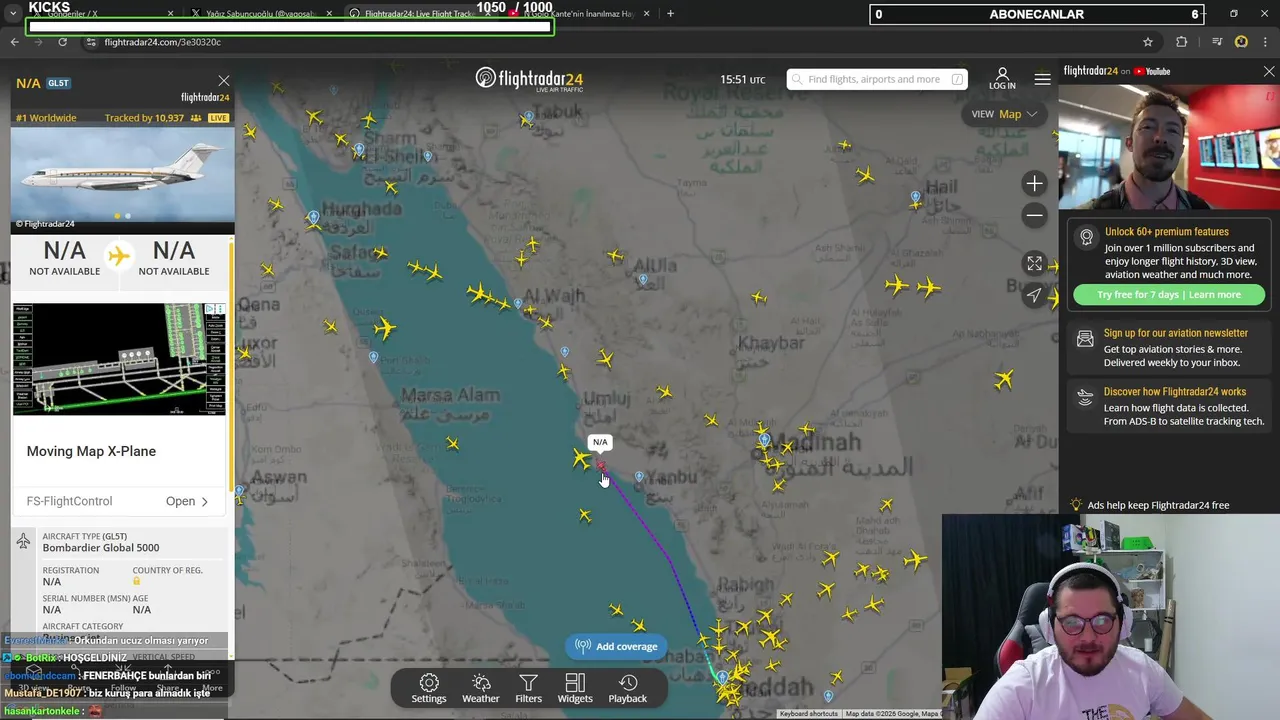
Task: Open Discover how Flightradar24 works link
Action: 1175,392
